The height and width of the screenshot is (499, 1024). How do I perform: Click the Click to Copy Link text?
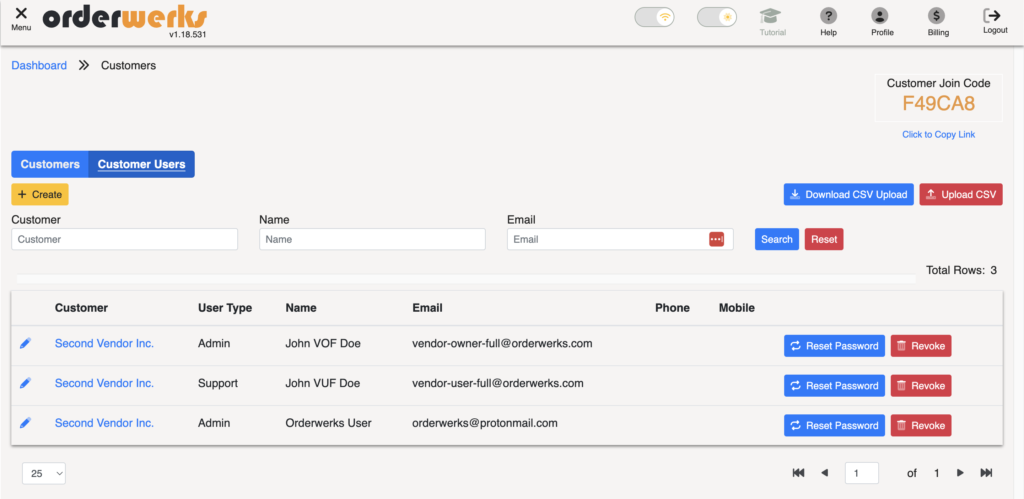938,135
